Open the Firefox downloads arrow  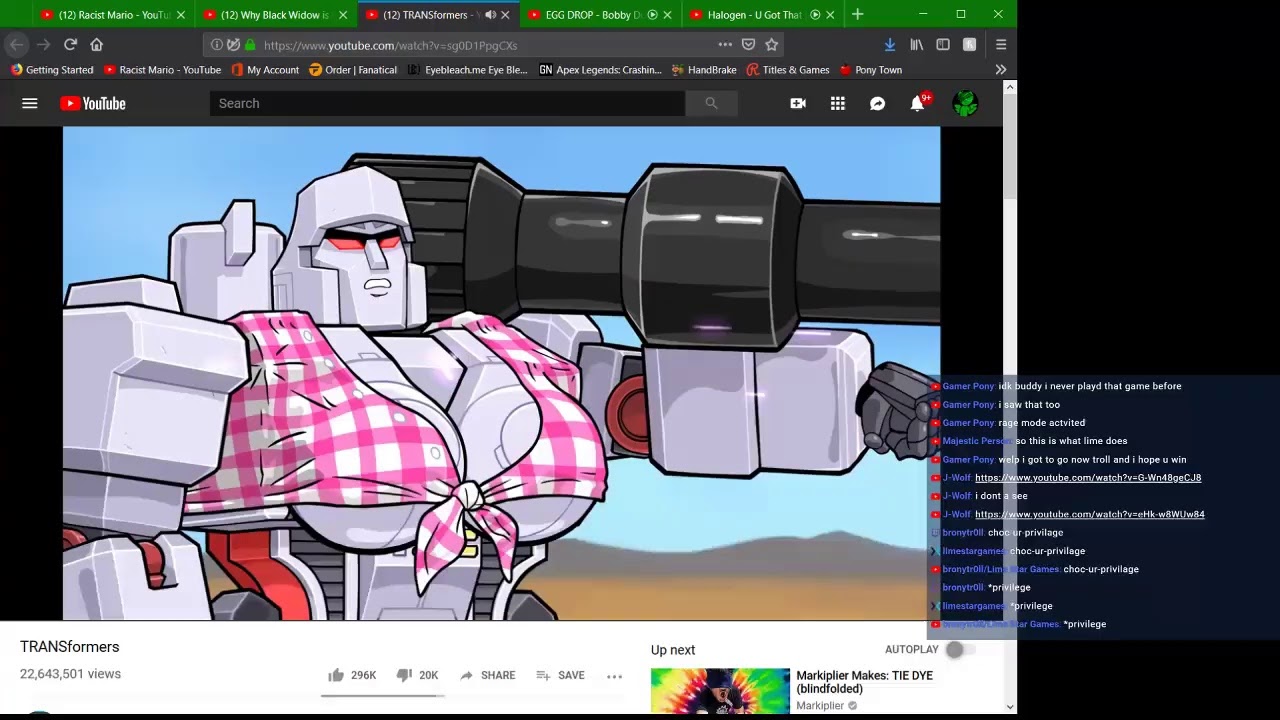[x=889, y=44]
